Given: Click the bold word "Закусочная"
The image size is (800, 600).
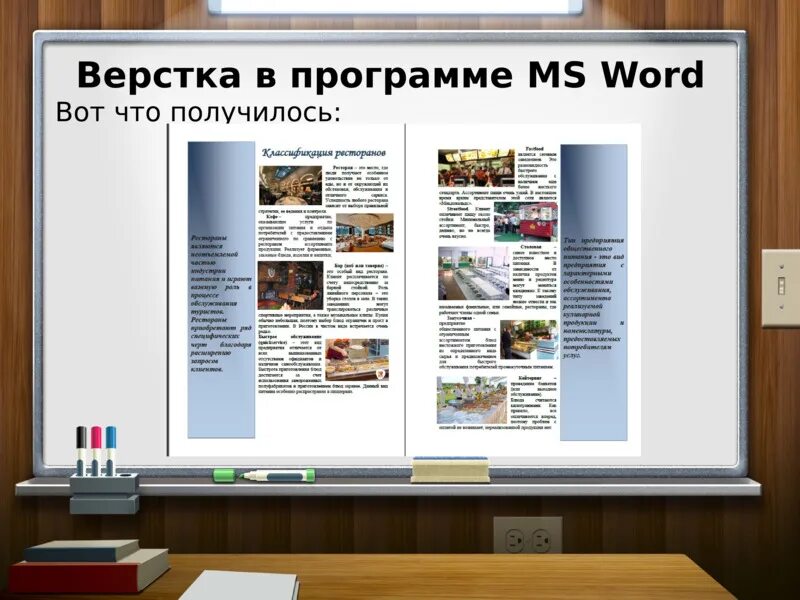Looking at the screenshot, I should 459,318.
